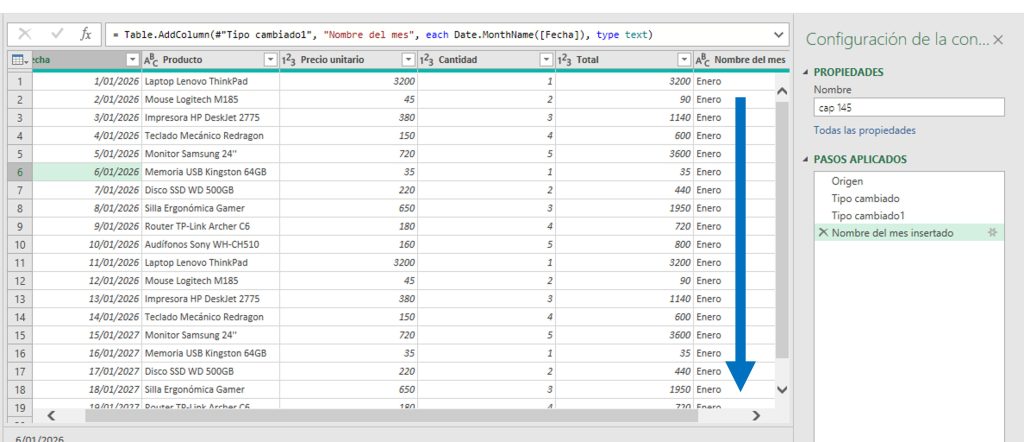This screenshot has height=442, width=1024.
Task: Select the Tipo cambiado1 step
Action: point(910,215)
